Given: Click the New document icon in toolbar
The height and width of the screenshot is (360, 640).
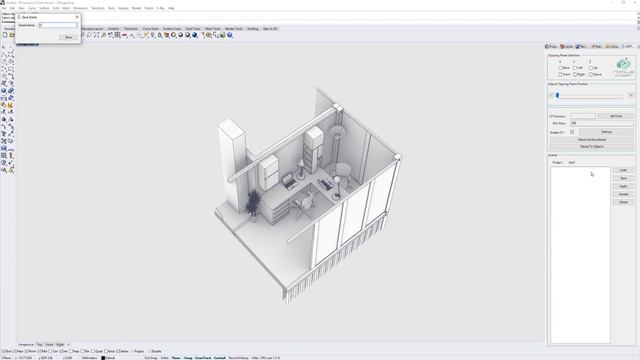Looking at the screenshot, I should pyautogui.click(x=5, y=36).
